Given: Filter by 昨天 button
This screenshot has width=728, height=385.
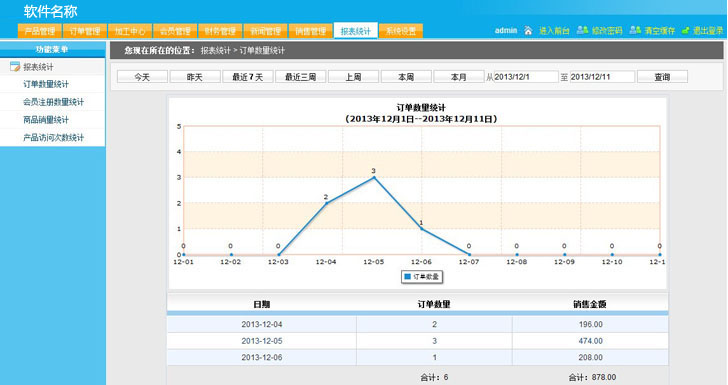Looking at the screenshot, I should [x=195, y=77].
